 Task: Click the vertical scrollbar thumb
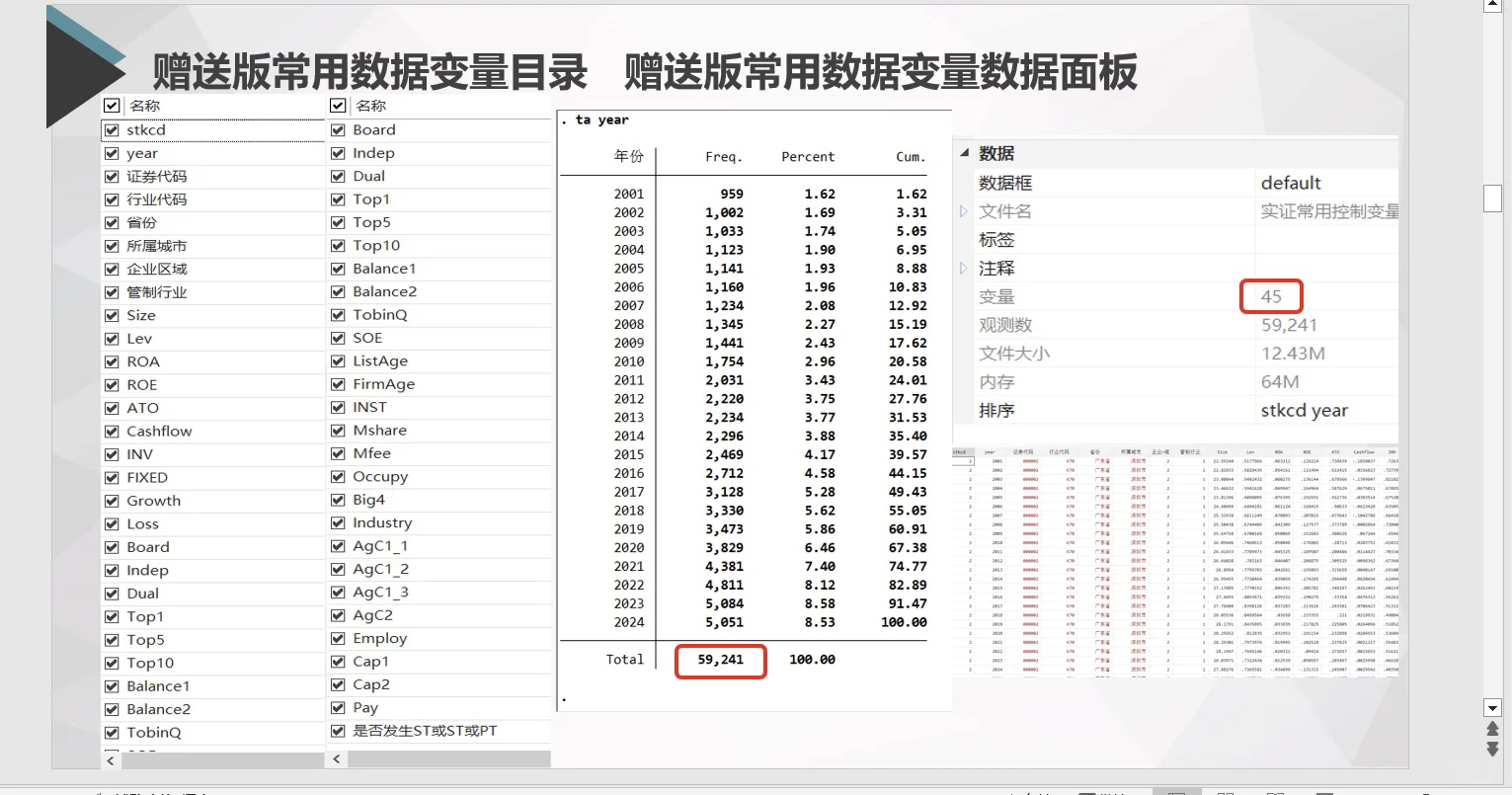(1493, 198)
